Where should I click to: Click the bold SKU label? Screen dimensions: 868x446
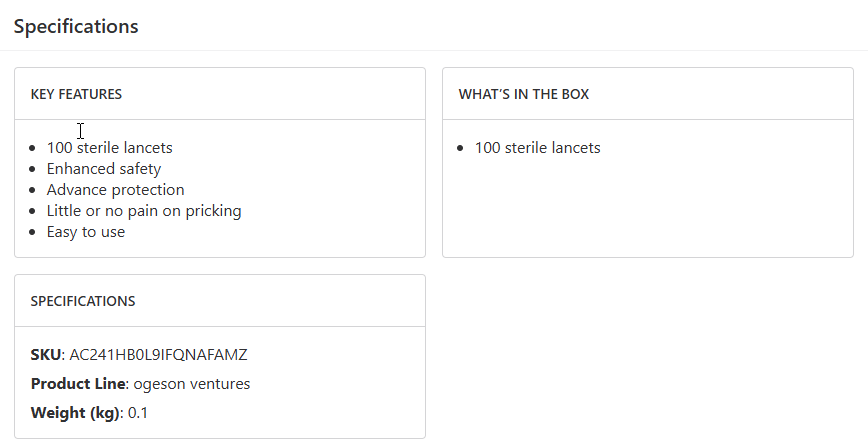(46, 355)
